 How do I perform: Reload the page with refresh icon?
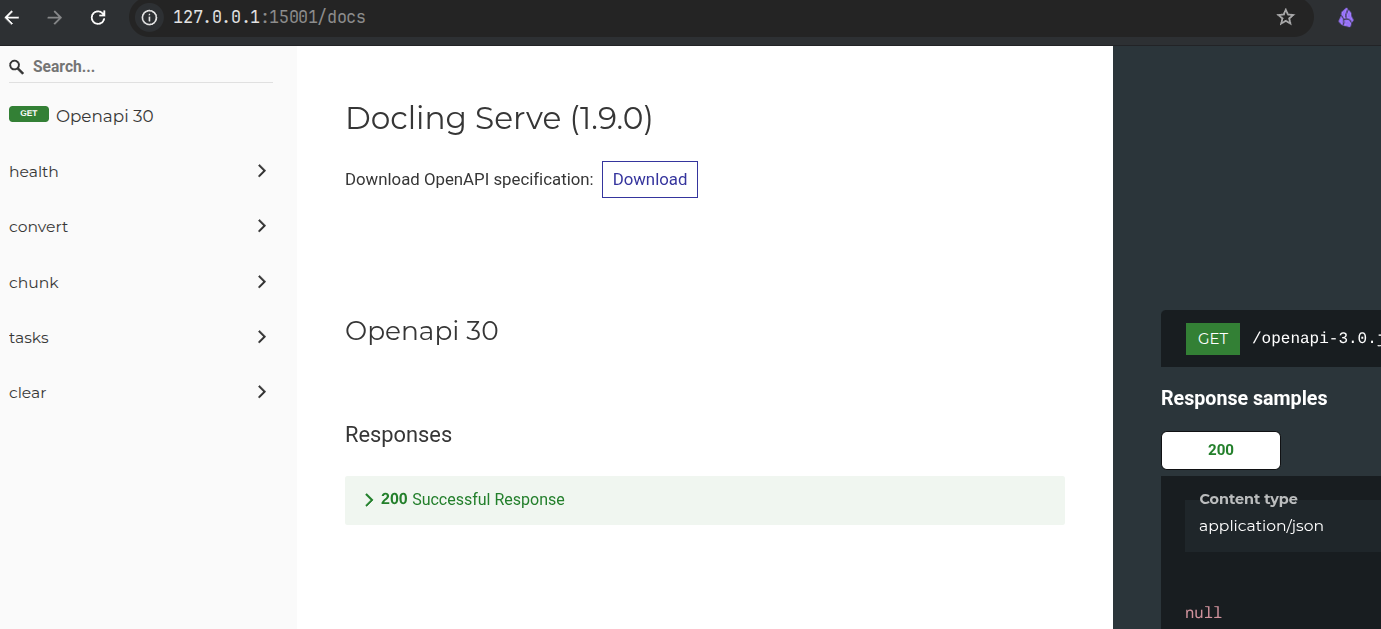coord(98,17)
